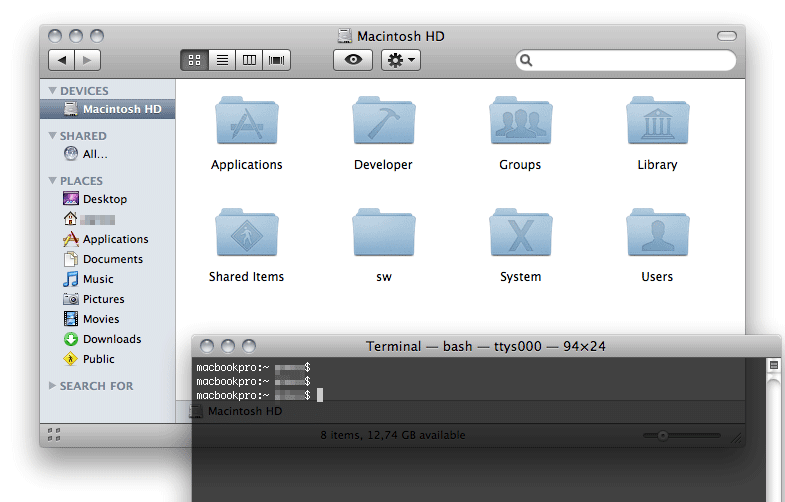Select the Users folder icon
This screenshot has height=502, width=785.
tap(657, 232)
